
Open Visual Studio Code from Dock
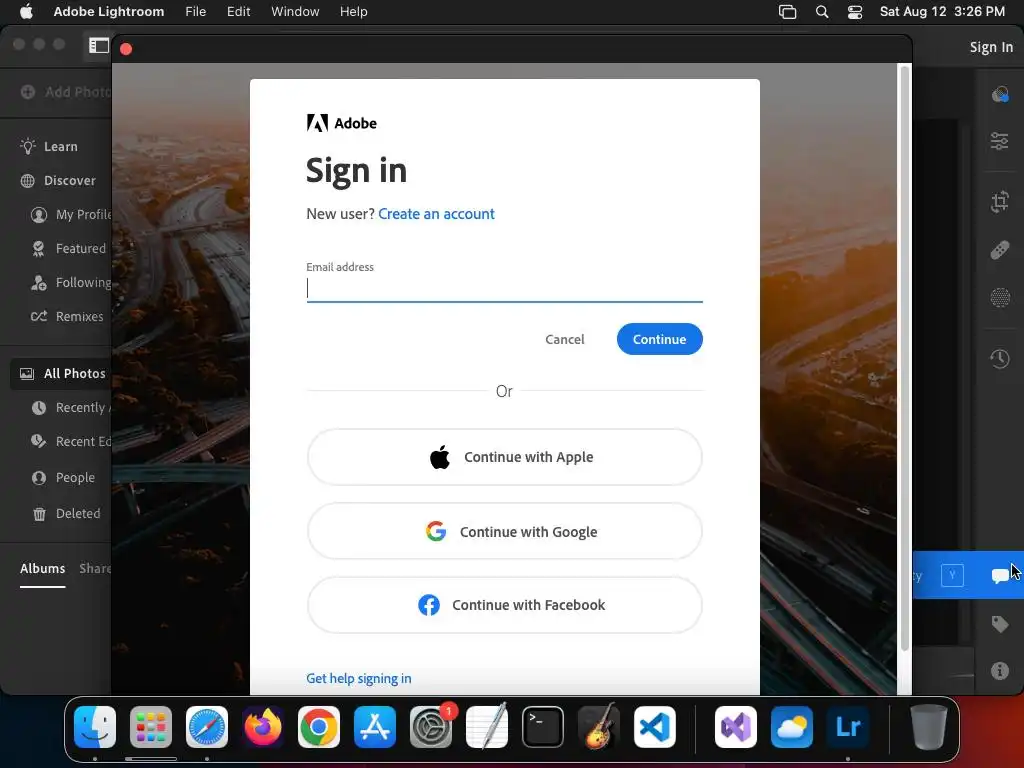pyautogui.click(x=654, y=727)
